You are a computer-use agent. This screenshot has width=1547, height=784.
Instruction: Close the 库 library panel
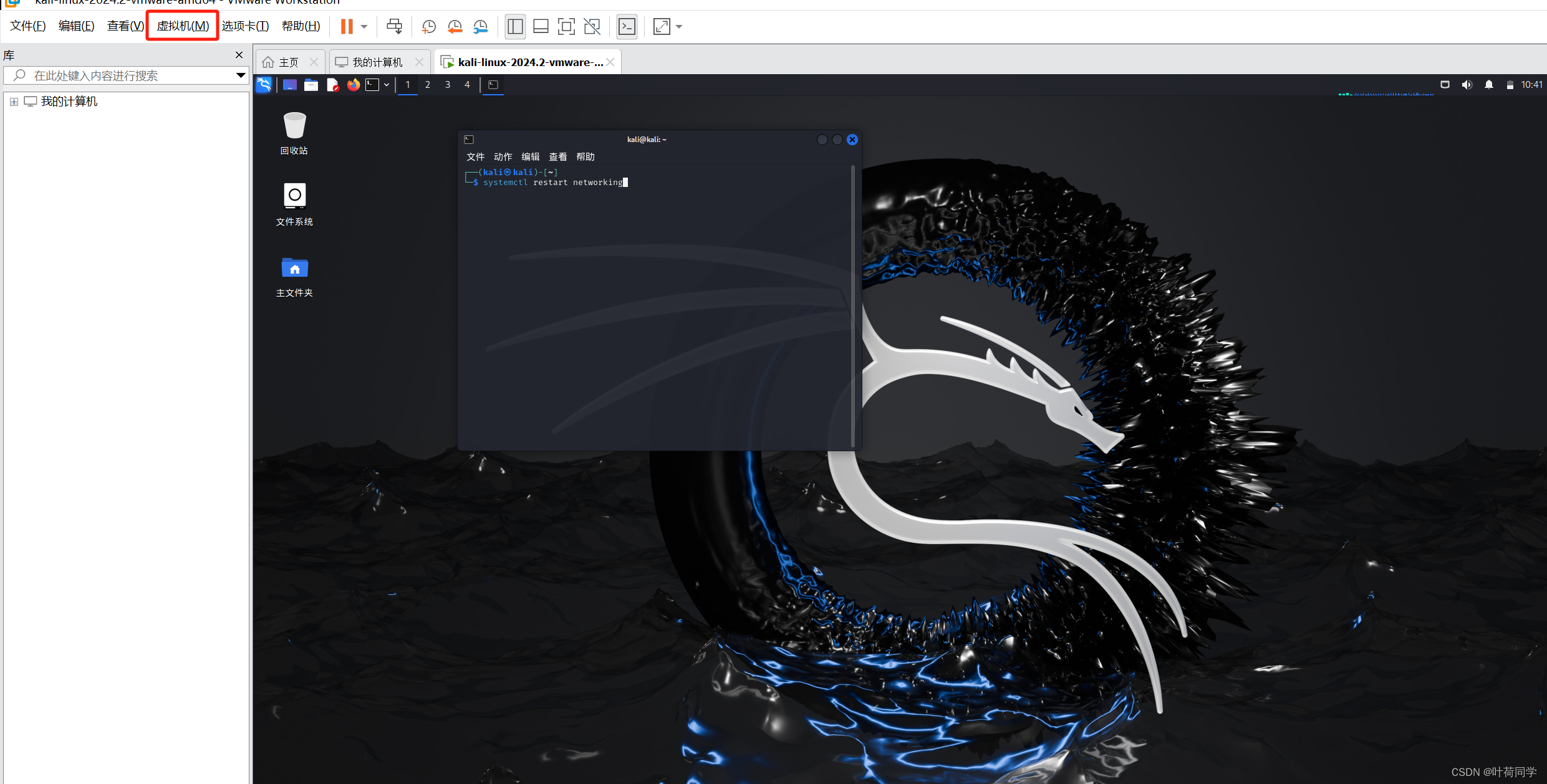pyautogui.click(x=239, y=55)
